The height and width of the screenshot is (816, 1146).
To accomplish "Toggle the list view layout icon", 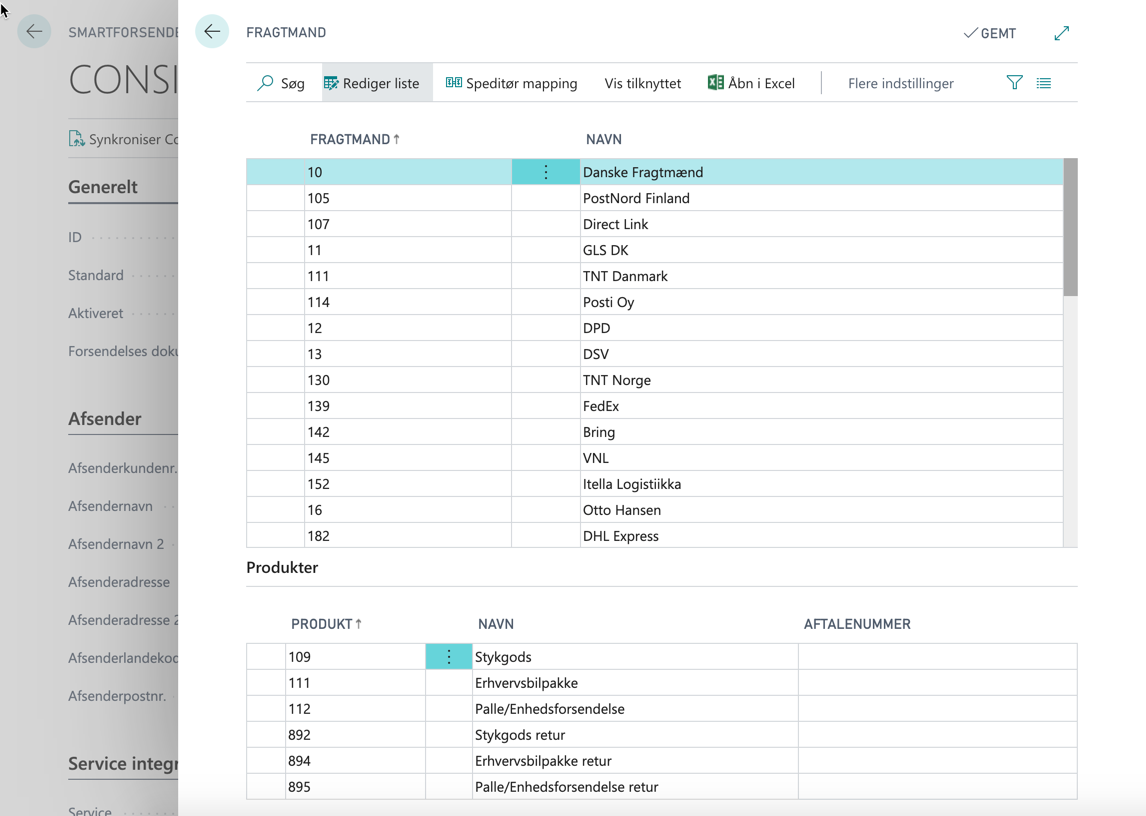I will [x=1044, y=83].
